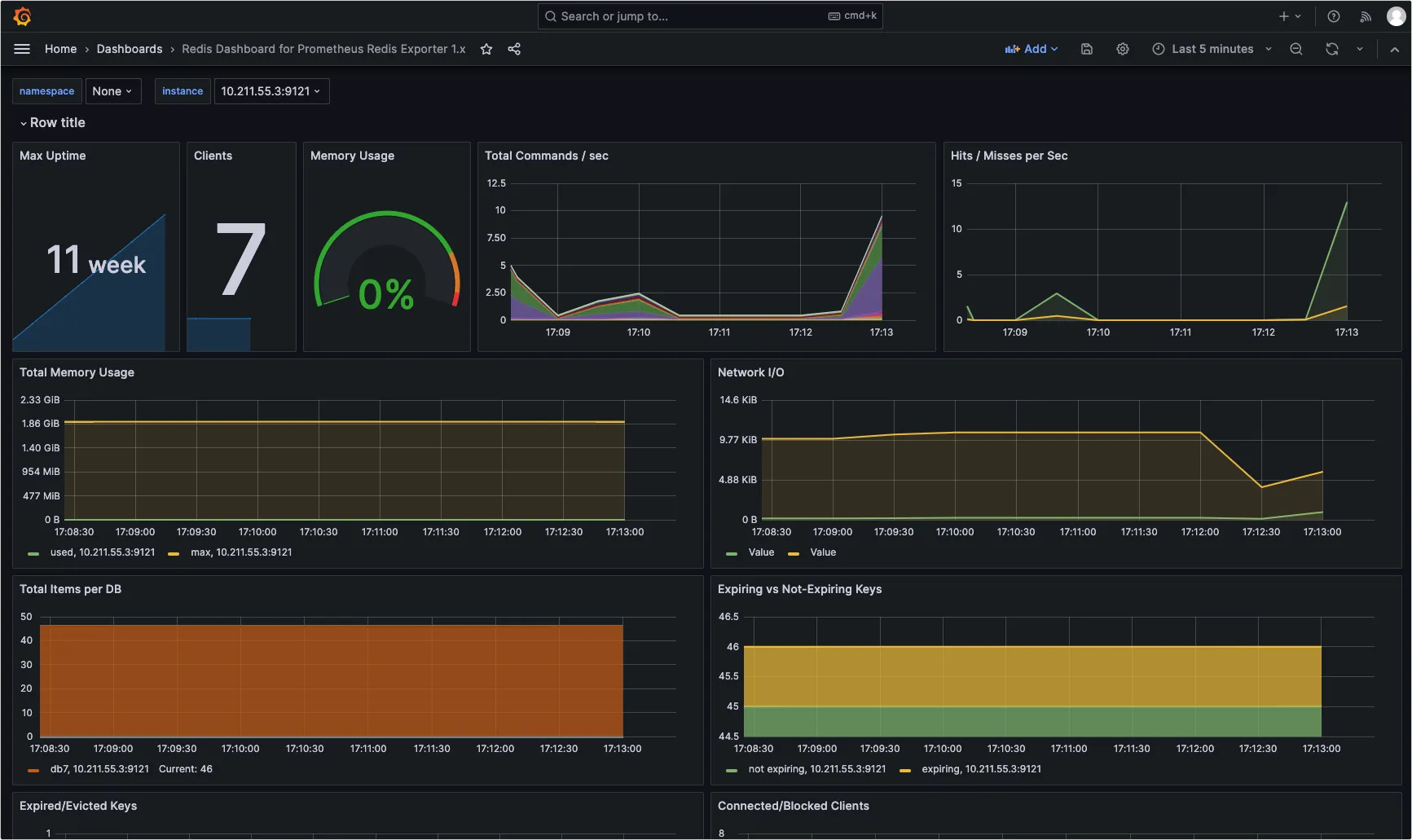
Task: Go to Home breadcrumb
Action: click(x=60, y=49)
